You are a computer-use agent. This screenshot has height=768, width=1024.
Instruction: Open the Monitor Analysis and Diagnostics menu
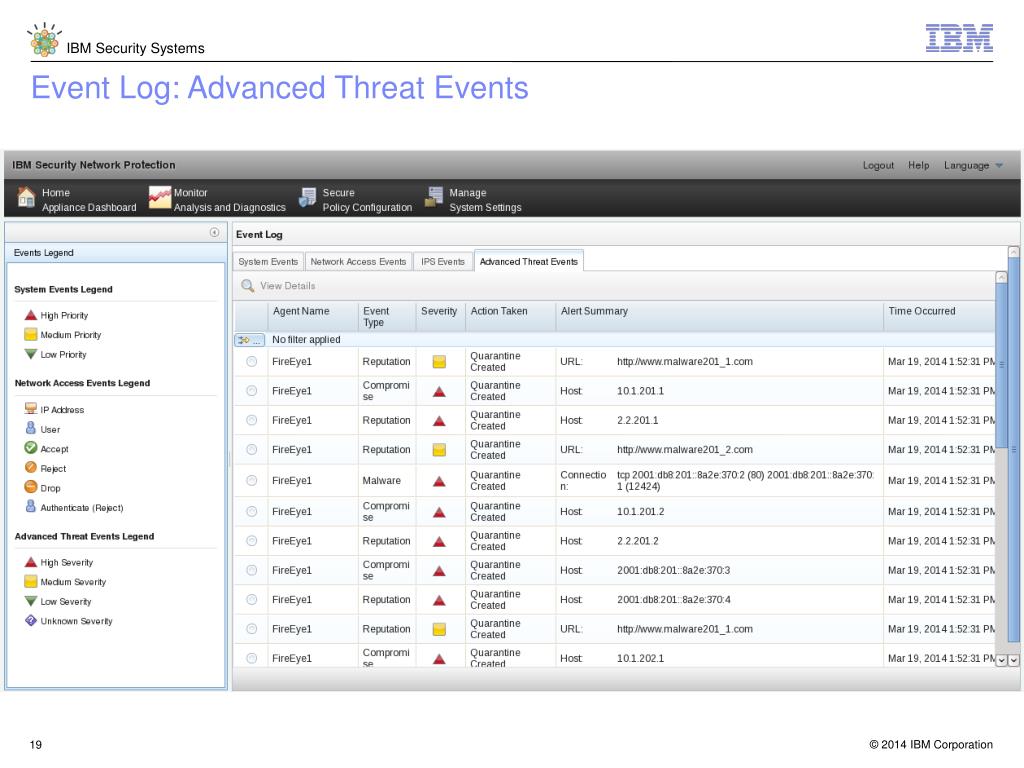pyautogui.click(x=217, y=199)
